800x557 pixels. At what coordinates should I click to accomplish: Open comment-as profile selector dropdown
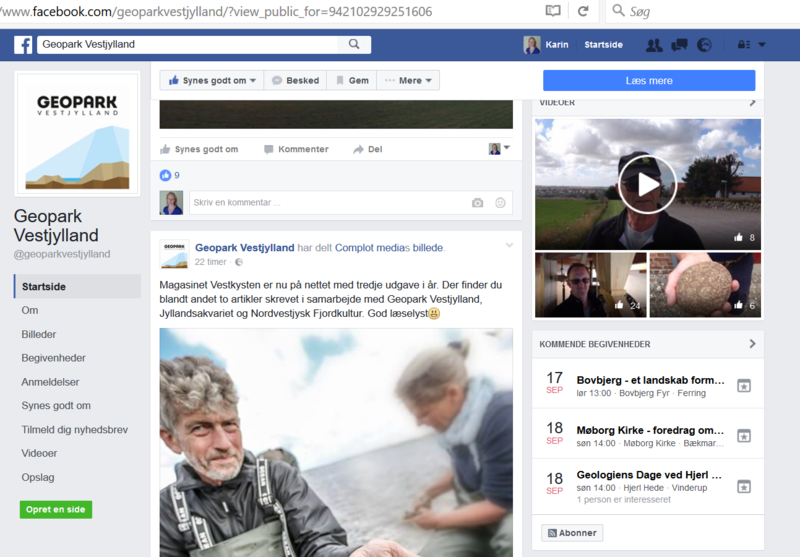pos(499,148)
